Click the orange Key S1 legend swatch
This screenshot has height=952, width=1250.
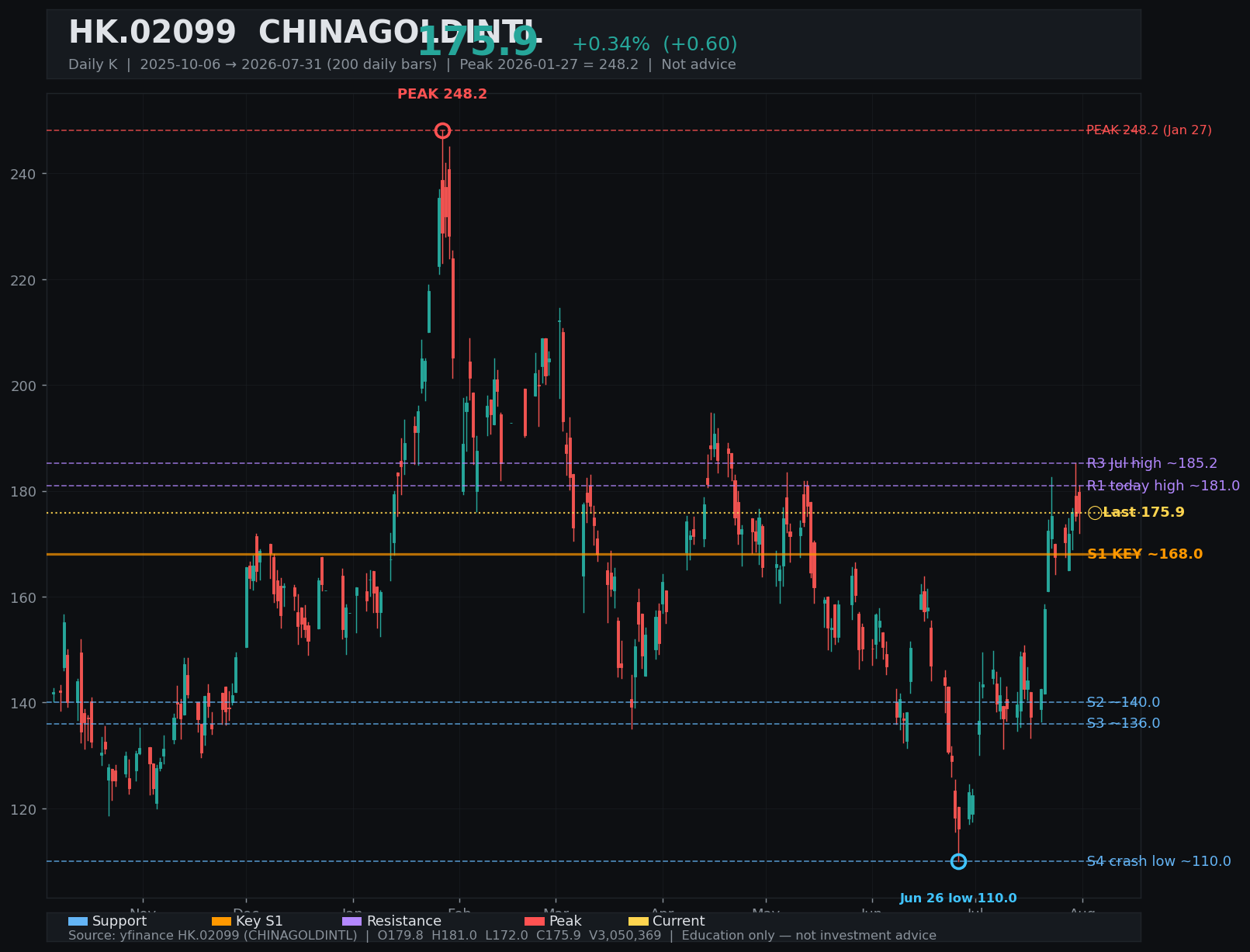[x=221, y=922]
